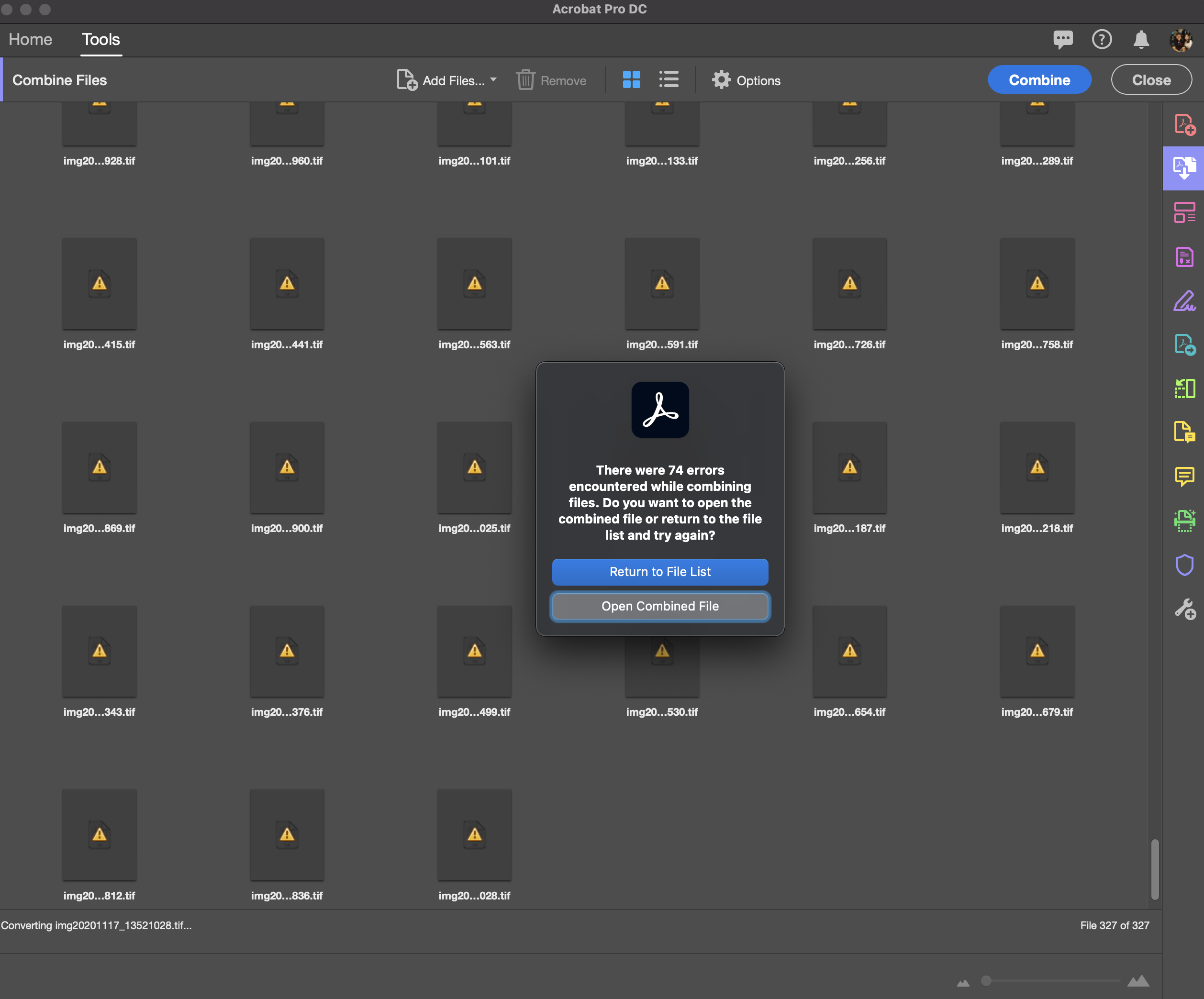Switch to grid view
The image size is (1204, 999).
[631, 80]
